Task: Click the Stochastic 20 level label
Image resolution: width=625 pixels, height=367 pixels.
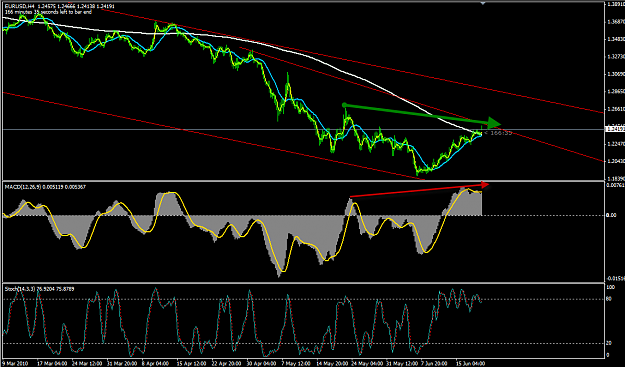Action: tap(609, 343)
